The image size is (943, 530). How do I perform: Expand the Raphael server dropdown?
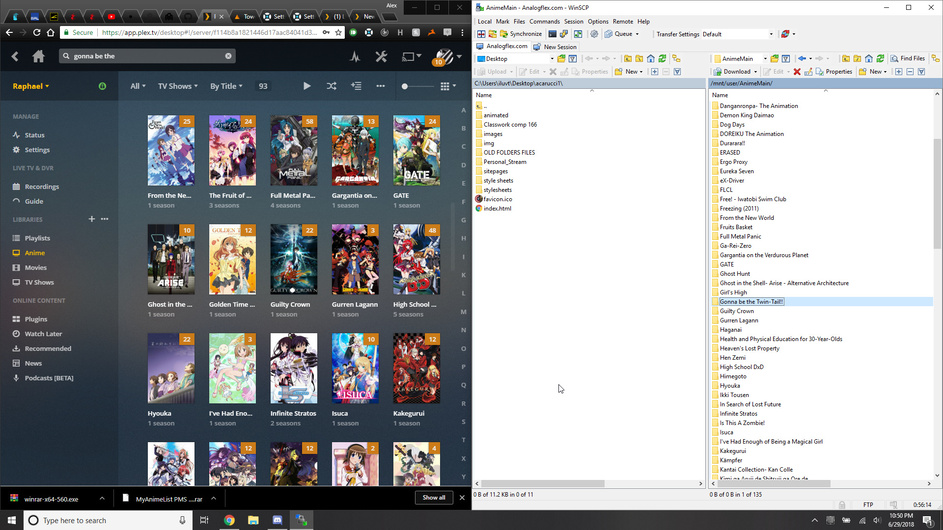tap(31, 86)
